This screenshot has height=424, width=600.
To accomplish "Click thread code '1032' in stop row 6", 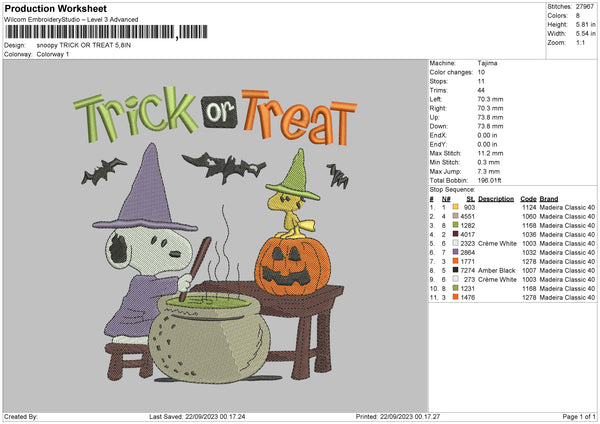I will pos(529,253).
